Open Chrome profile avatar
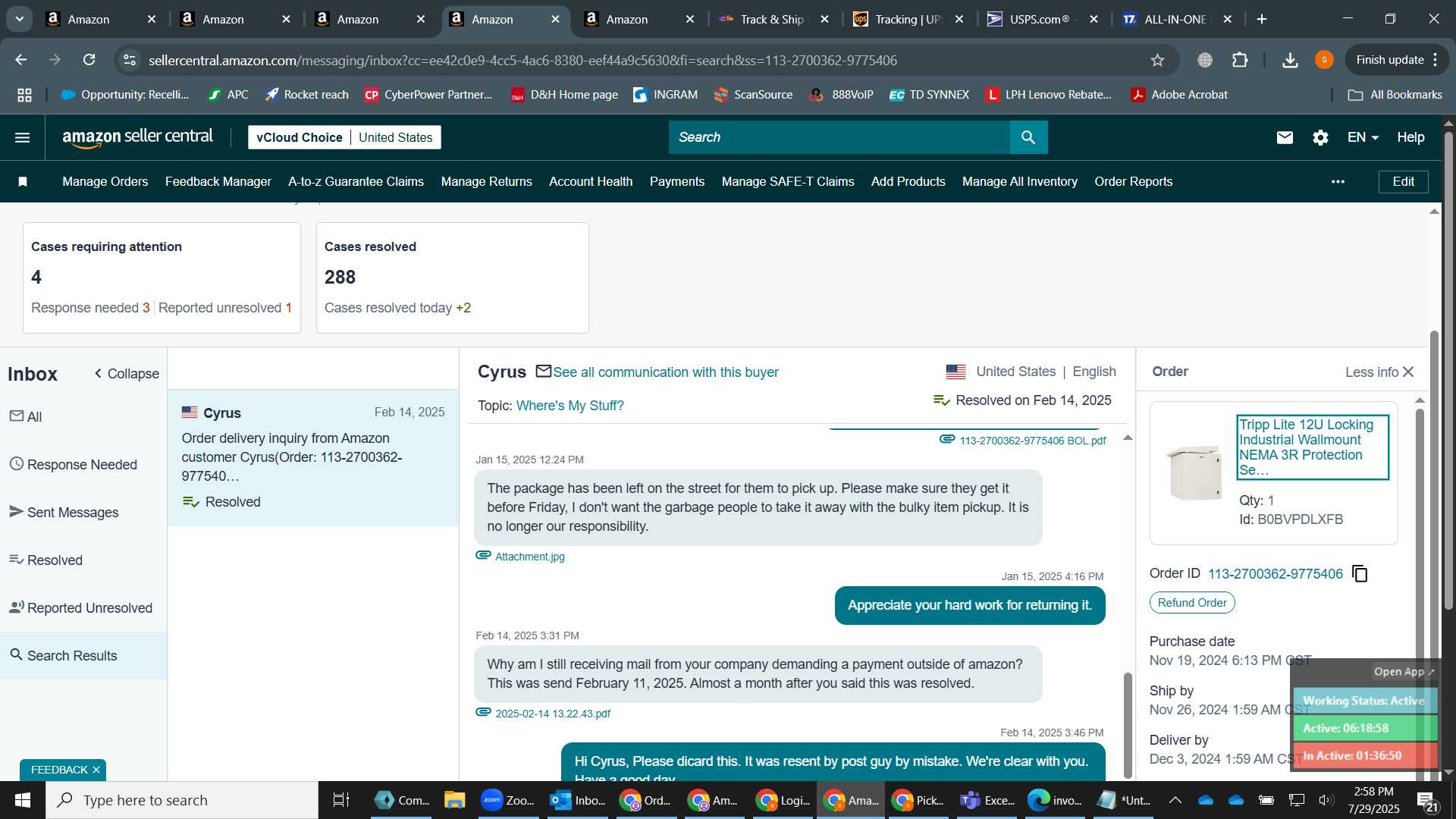 pyautogui.click(x=1324, y=60)
